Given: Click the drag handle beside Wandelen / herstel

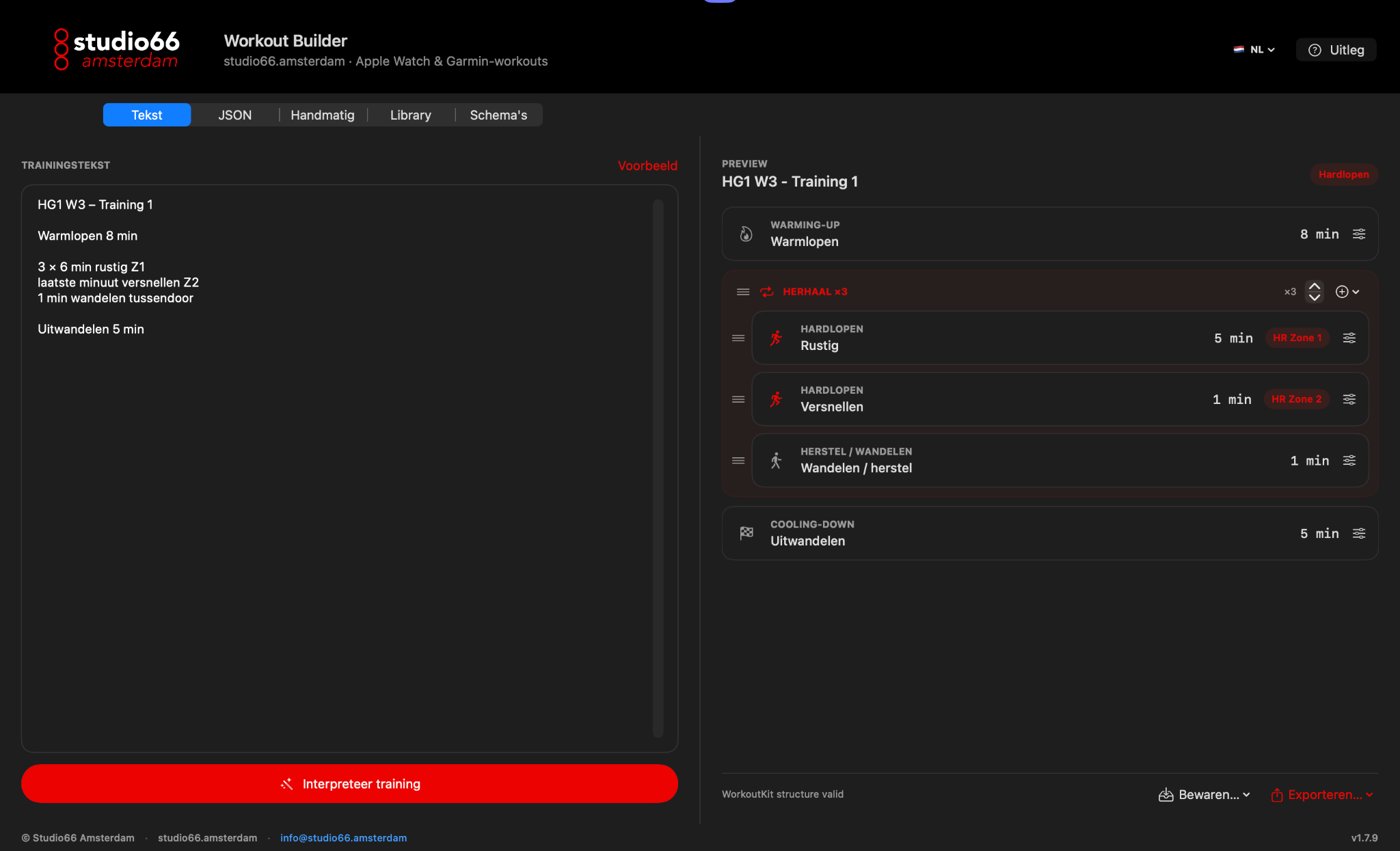Looking at the screenshot, I should pos(738,460).
